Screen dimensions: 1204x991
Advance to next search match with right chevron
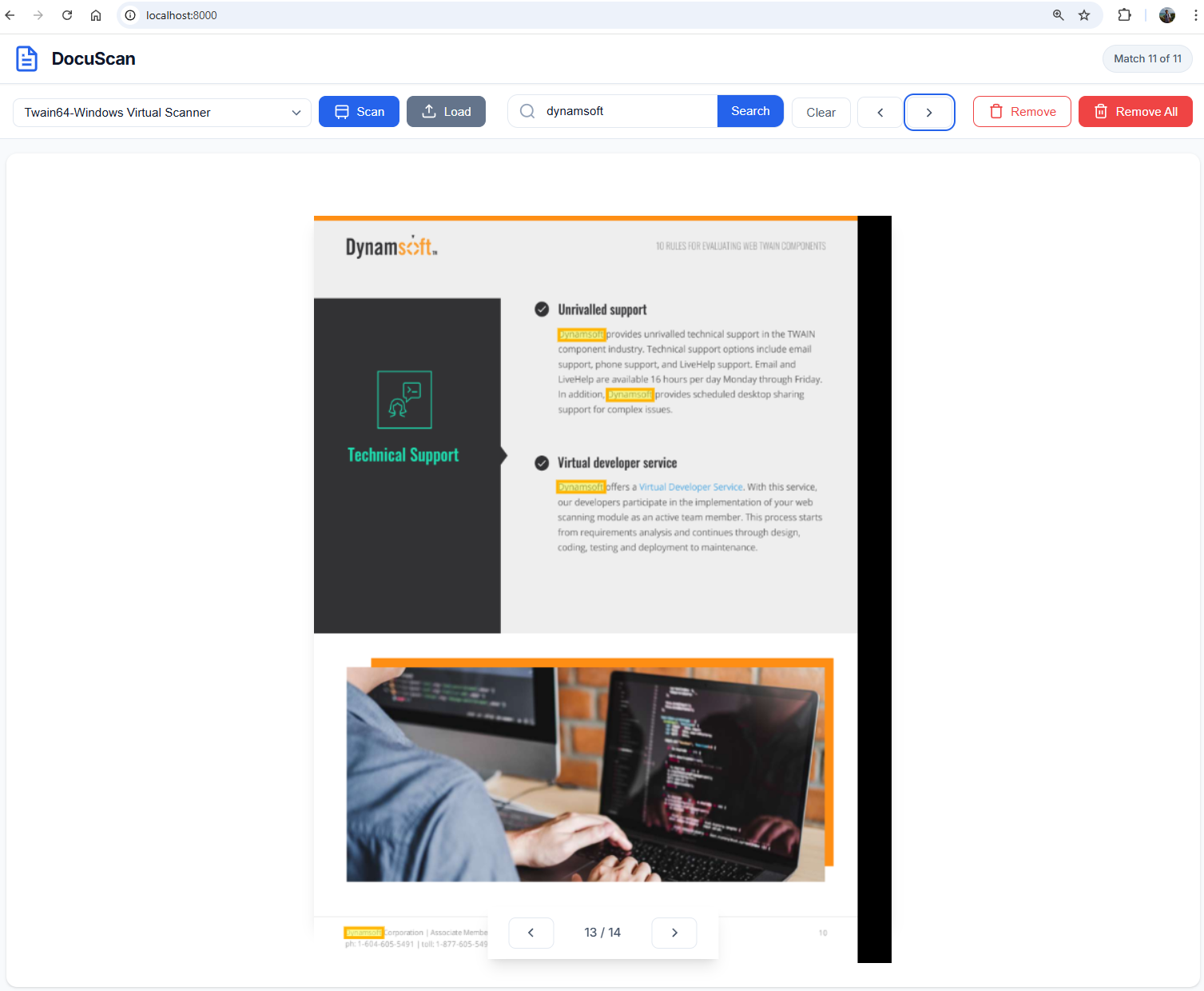[x=929, y=112]
